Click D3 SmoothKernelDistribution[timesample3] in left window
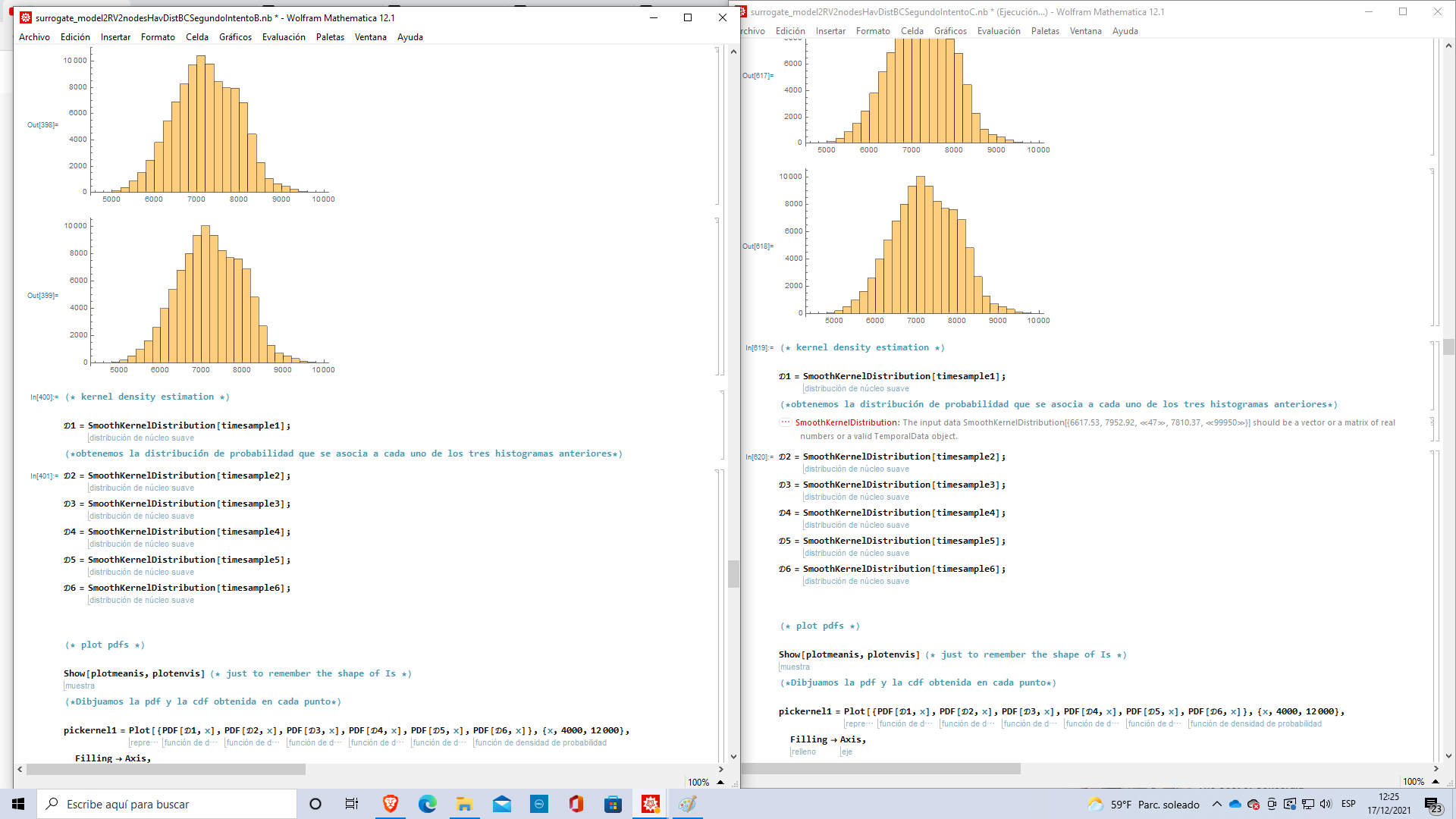1456x819 pixels. click(177, 504)
